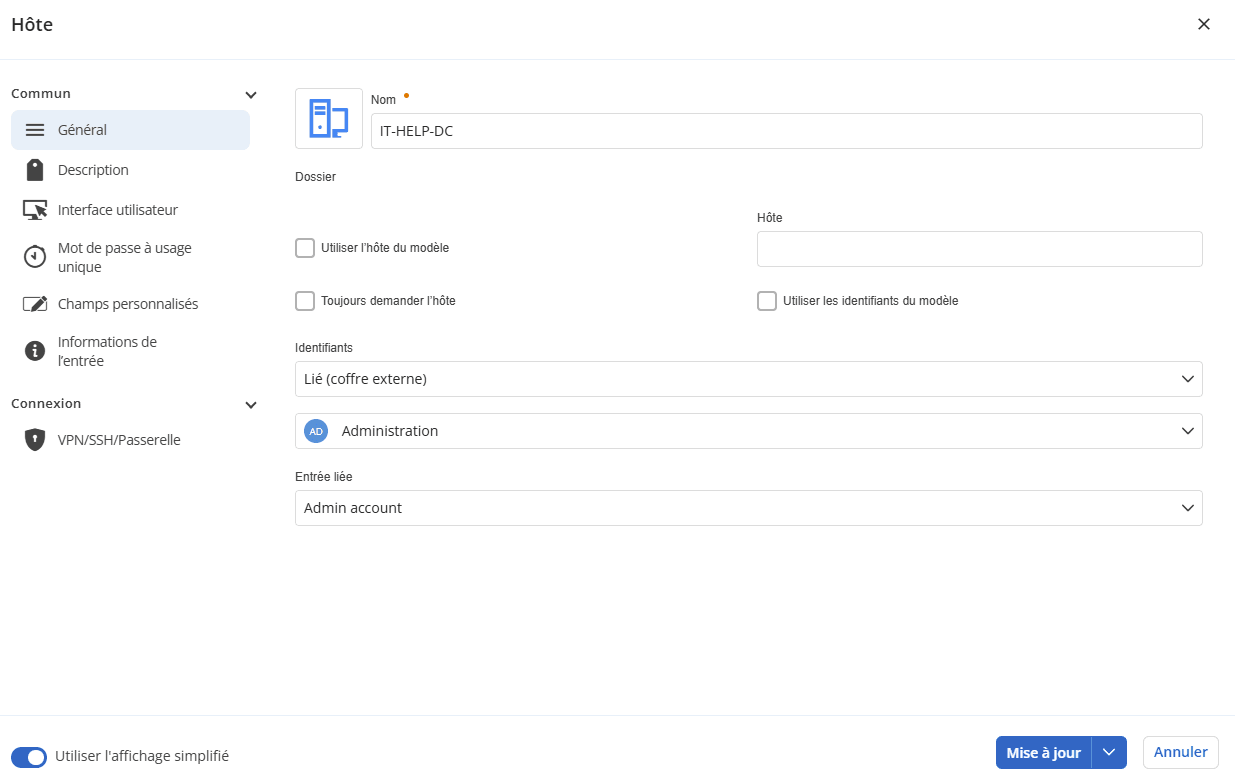Collapse the Connexion section chevron
This screenshot has height=779, width=1235.
[x=251, y=405]
